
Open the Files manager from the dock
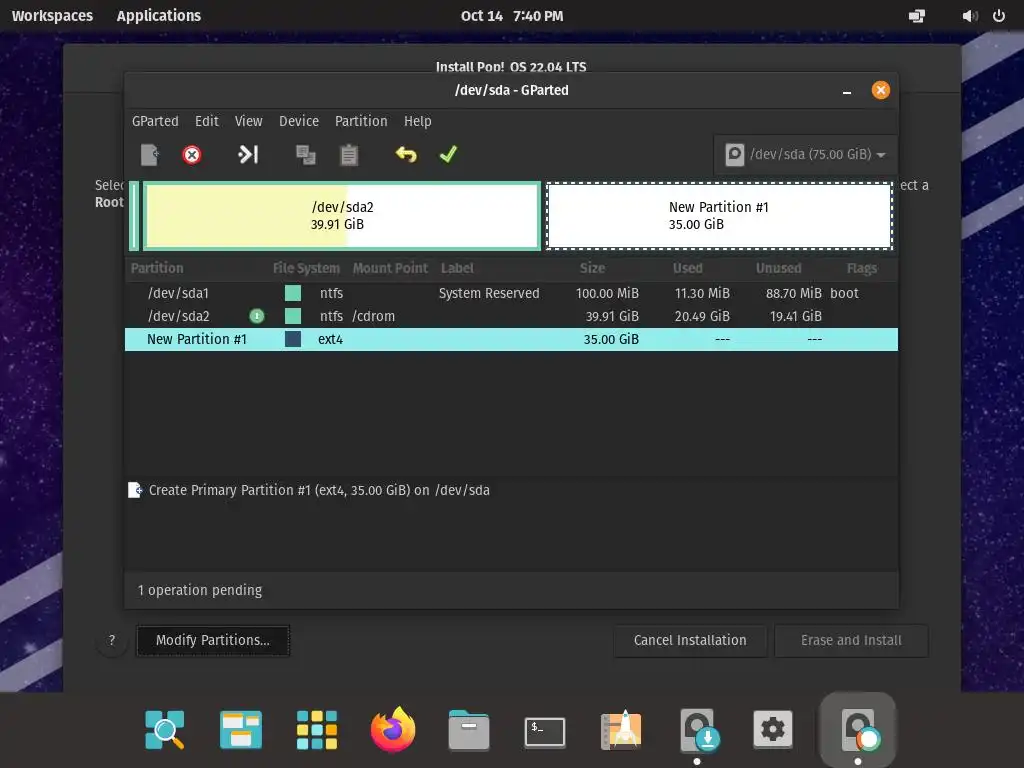[x=469, y=729]
